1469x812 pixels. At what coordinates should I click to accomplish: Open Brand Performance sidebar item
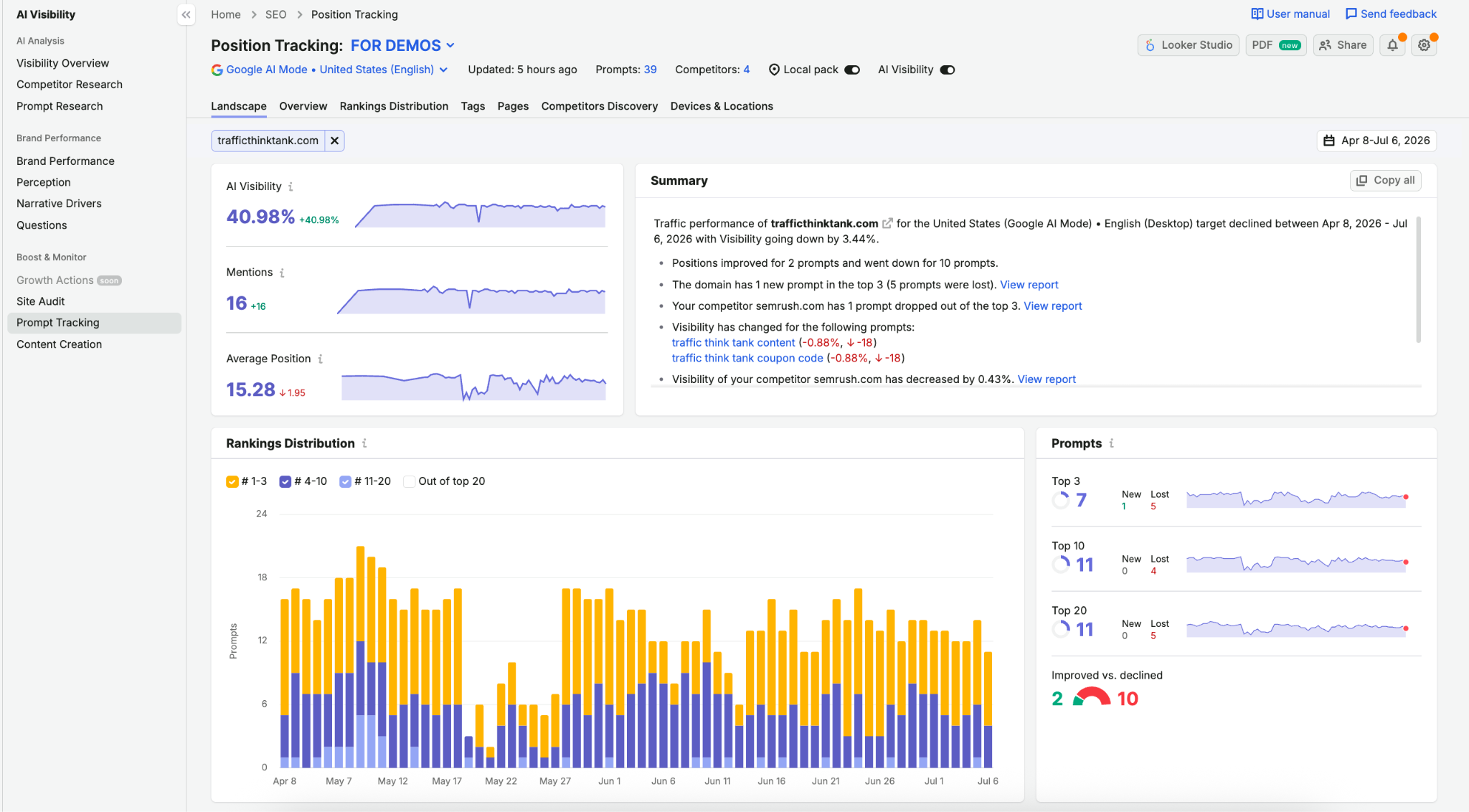point(65,161)
